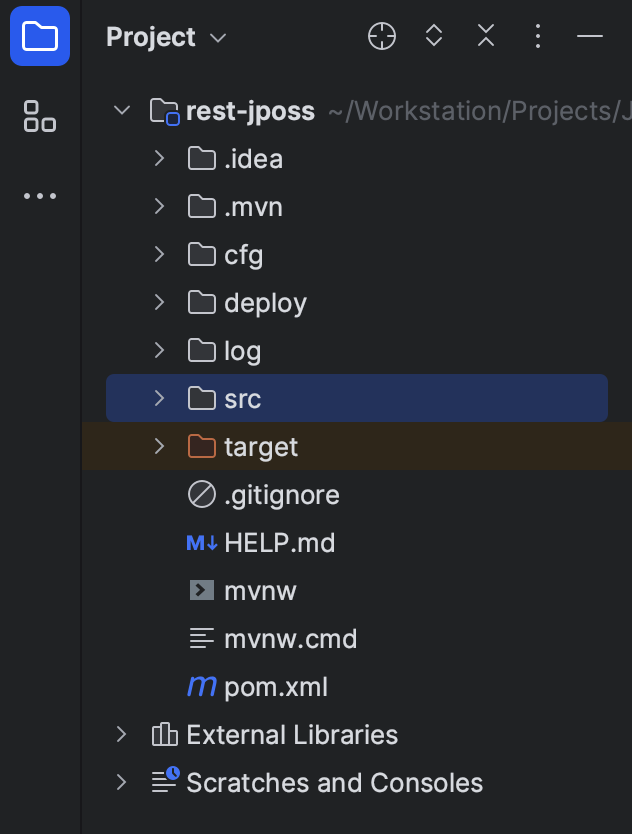
Task: Hide the Project panel with dash icon
Action: 590,36
